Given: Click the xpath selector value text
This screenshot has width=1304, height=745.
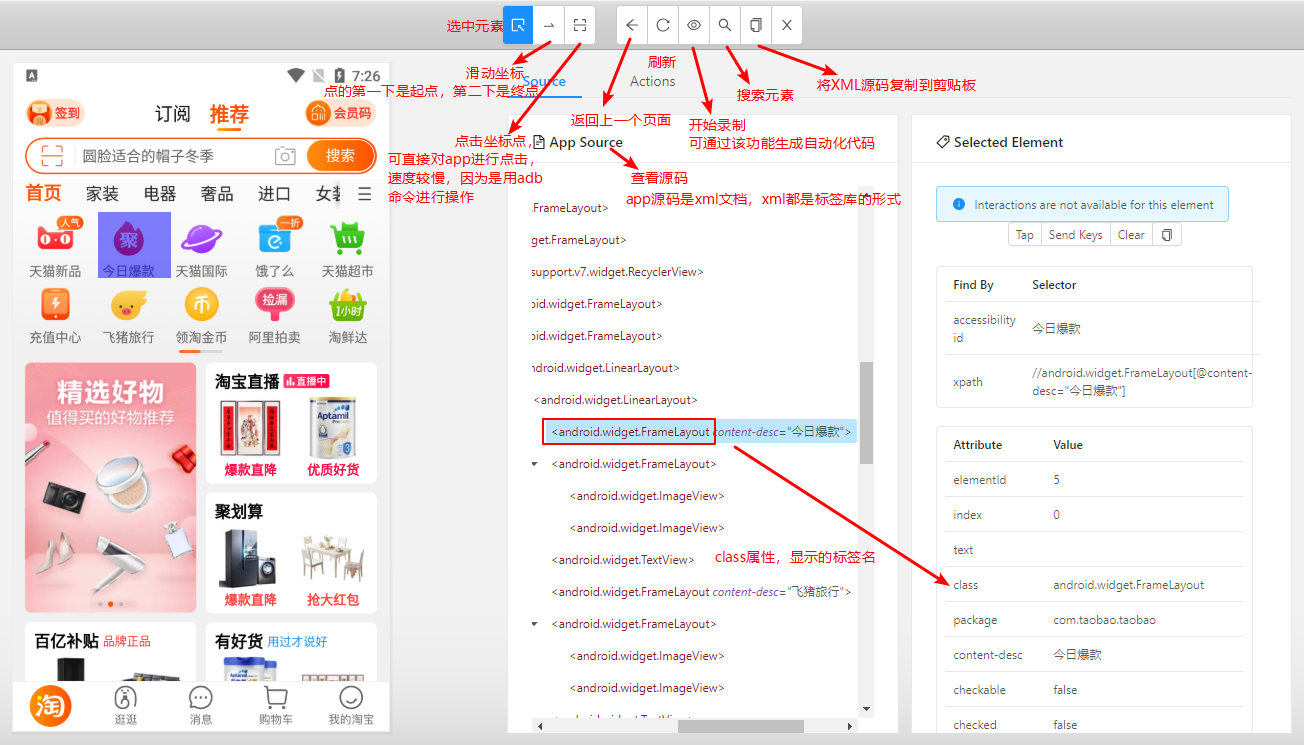Looking at the screenshot, I should coord(1142,381).
